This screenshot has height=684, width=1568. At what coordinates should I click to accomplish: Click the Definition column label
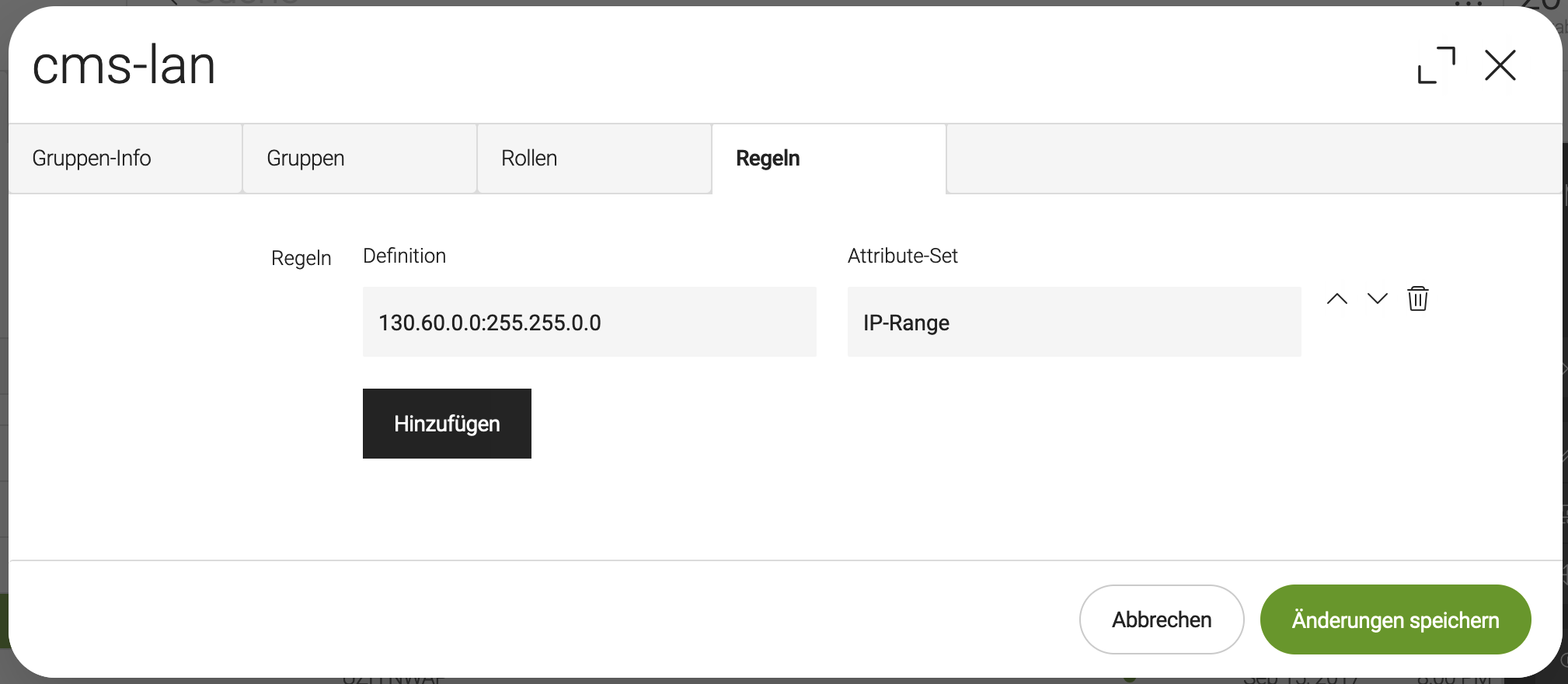click(404, 256)
